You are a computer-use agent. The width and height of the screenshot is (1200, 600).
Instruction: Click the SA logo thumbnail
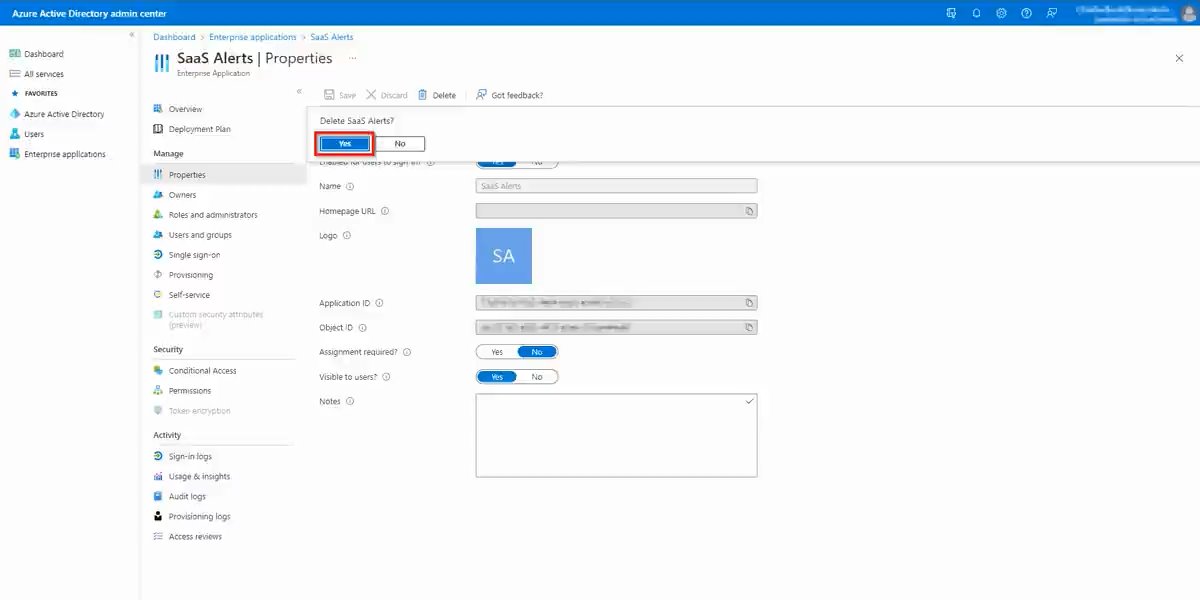pos(504,256)
